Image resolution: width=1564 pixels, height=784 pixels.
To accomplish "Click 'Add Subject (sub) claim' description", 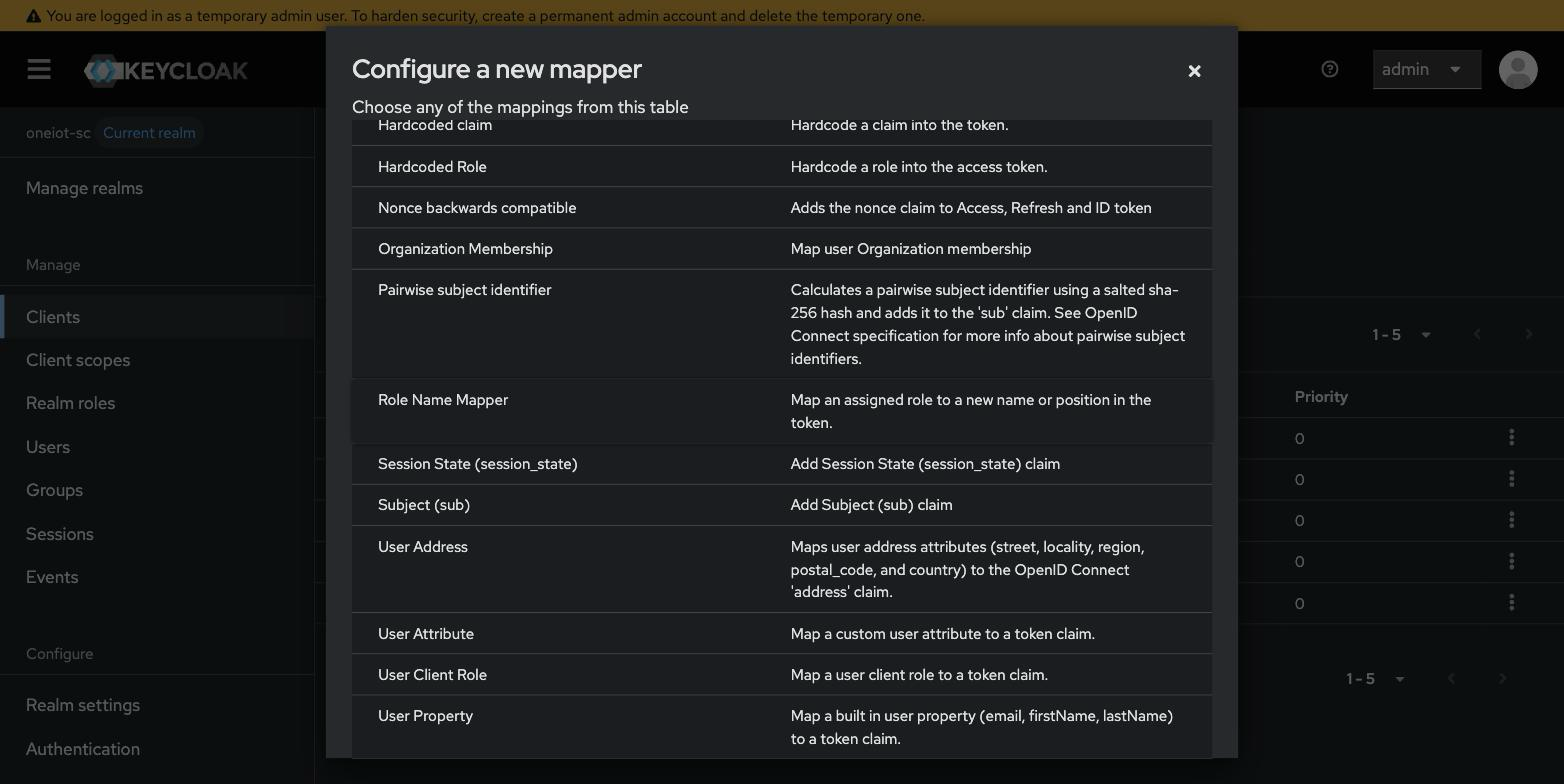I will pyautogui.click(x=872, y=505).
